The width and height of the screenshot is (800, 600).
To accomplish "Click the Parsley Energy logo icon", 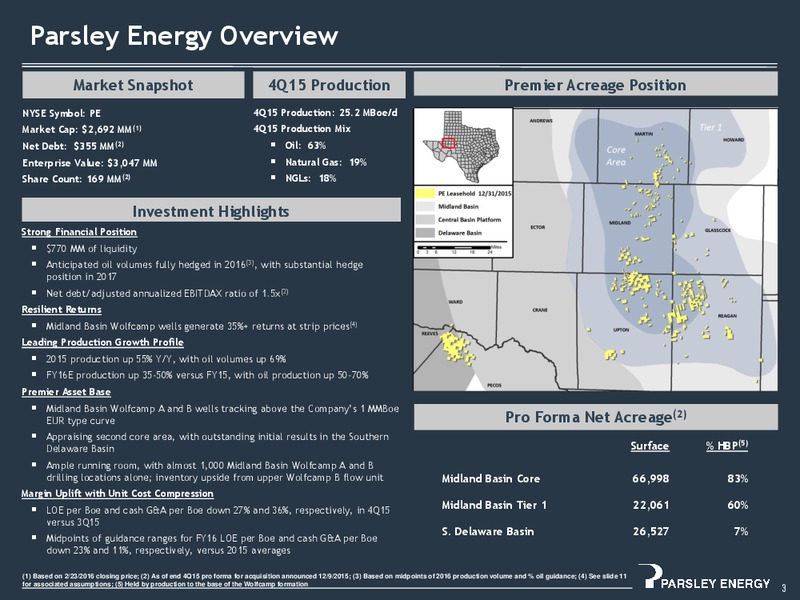I will click(x=651, y=576).
